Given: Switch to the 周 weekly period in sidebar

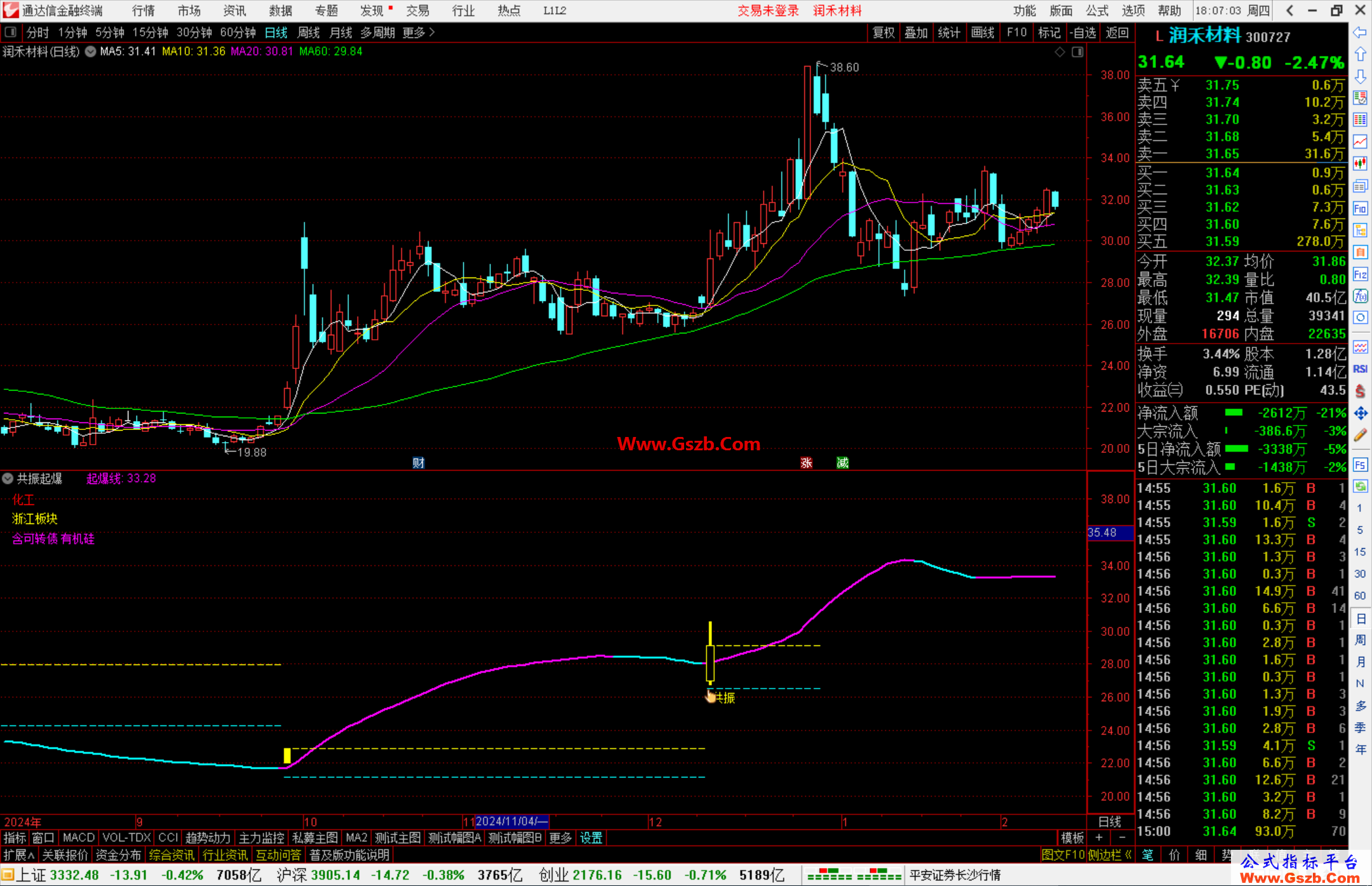Looking at the screenshot, I should 1360,640.
